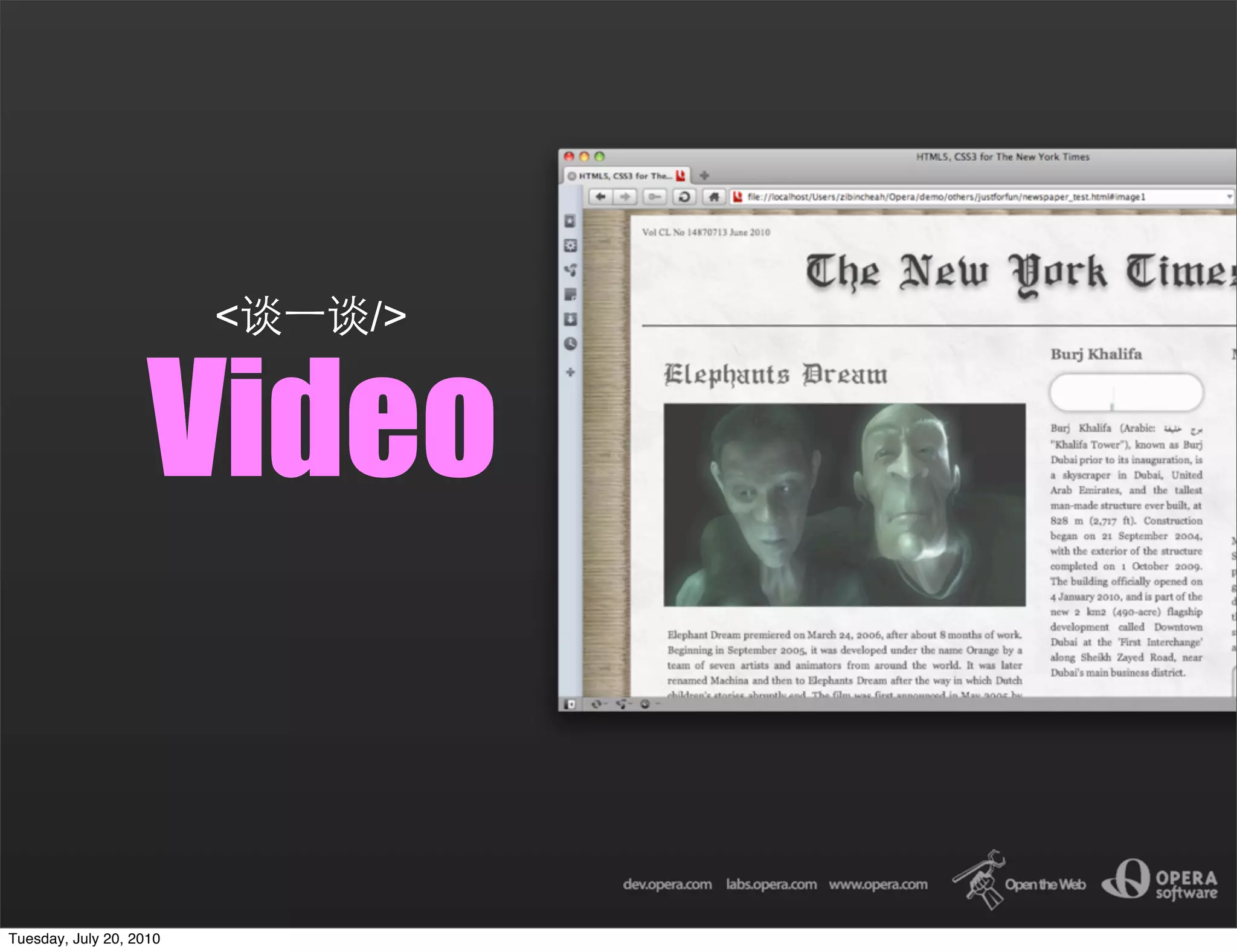Expand the address bar history dropdown
The height and width of the screenshot is (952, 1237).
[1229, 197]
